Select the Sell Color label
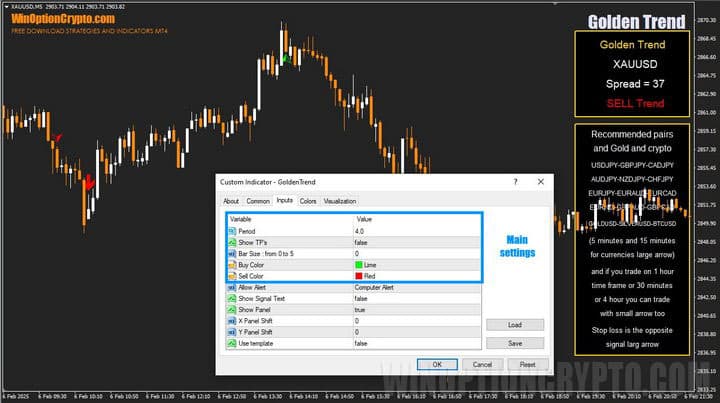 click(x=251, y=276)
